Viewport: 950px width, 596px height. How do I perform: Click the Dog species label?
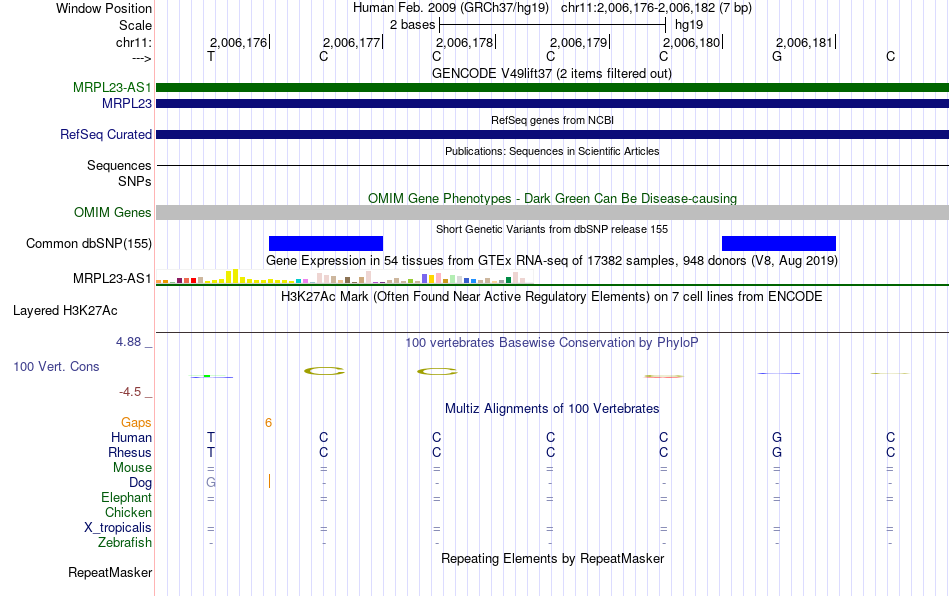pyautogui.click(x=141, y=483)
